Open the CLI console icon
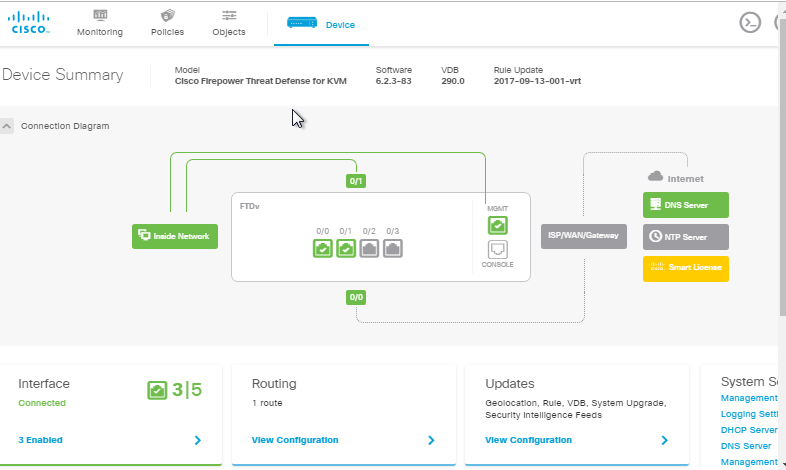The height and width of the screenshot is (470, 786). coord(750,23)
